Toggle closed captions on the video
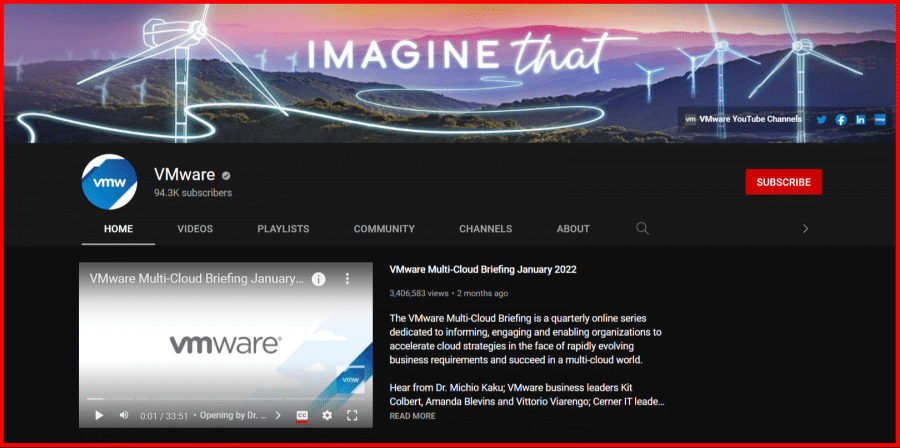The image size is (900, 448). tap(302, 415)
